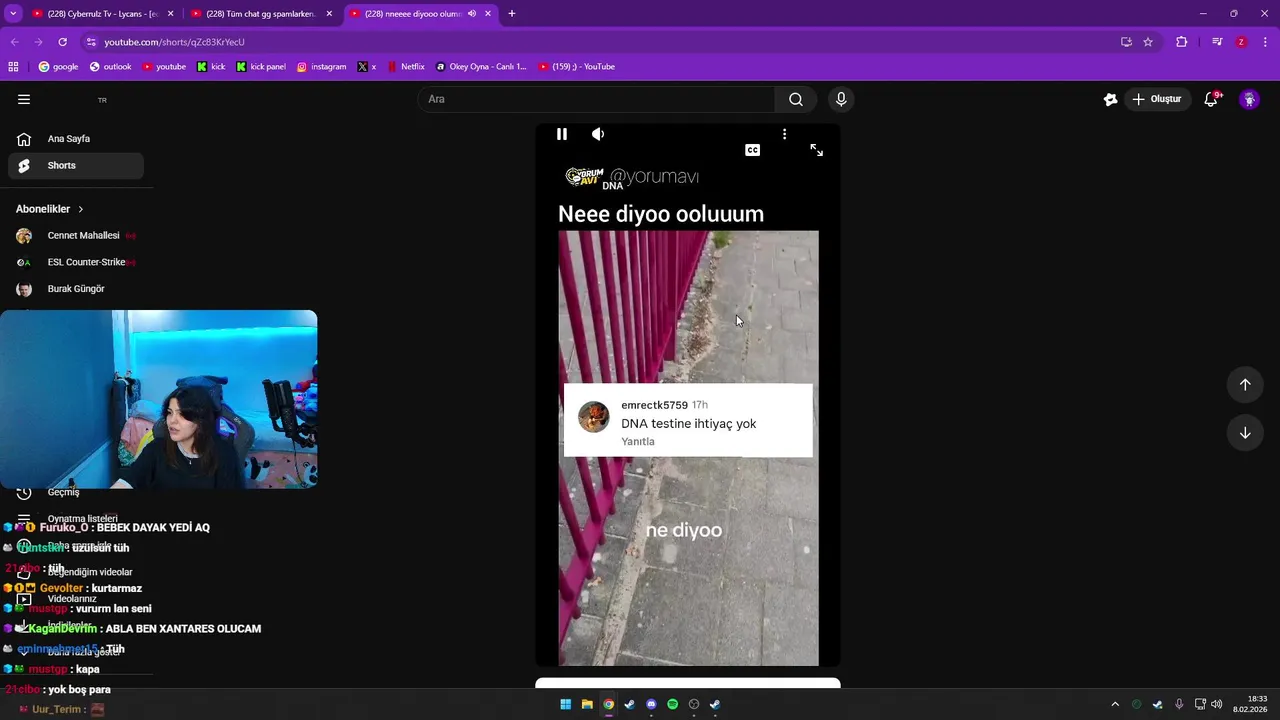Close the Cyberrulz Tv tab
Screen dimensions: 1280x720
click(x=171, y=14)
